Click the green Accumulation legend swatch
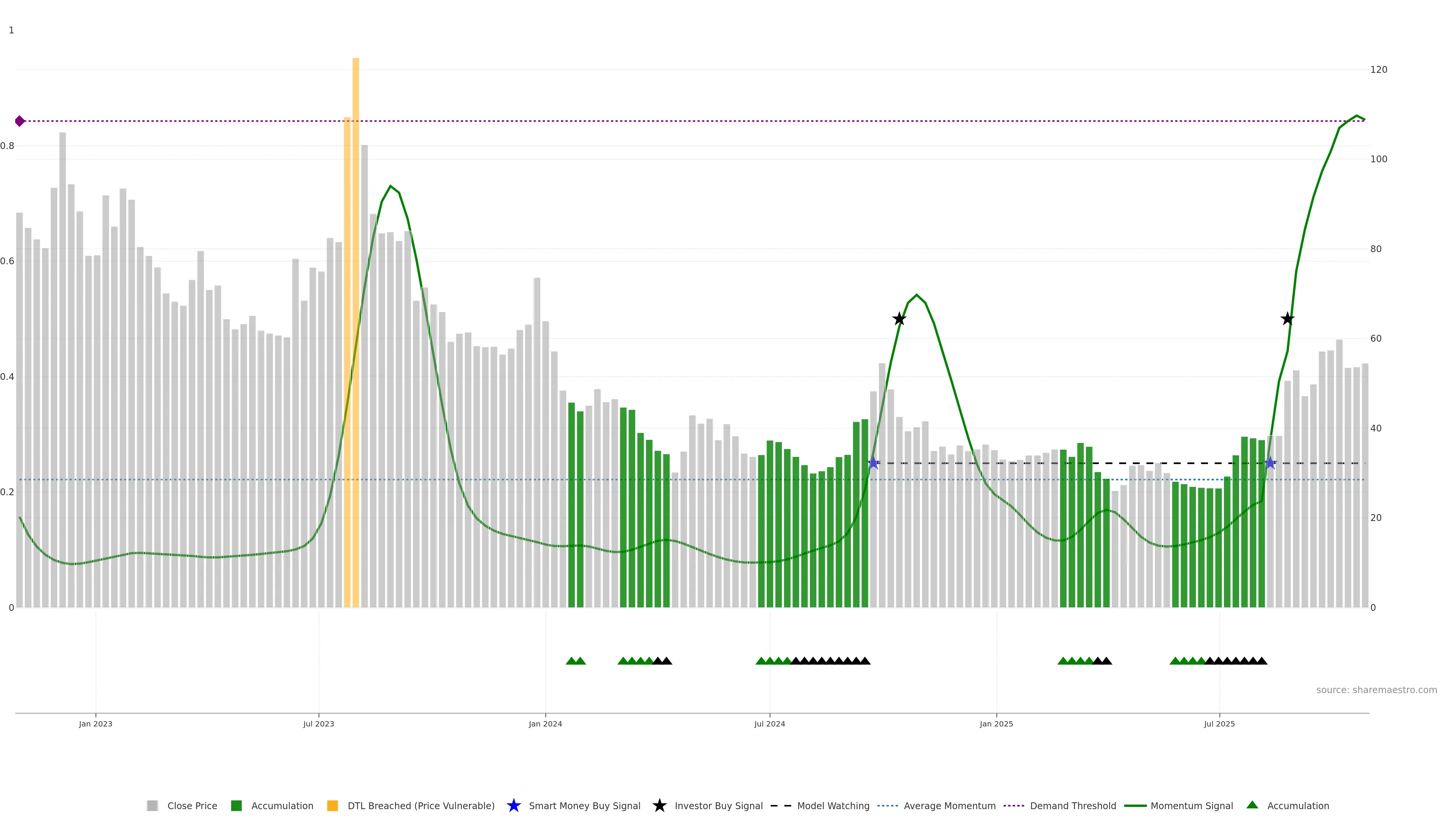1456x819 pixels. (236, 806)
